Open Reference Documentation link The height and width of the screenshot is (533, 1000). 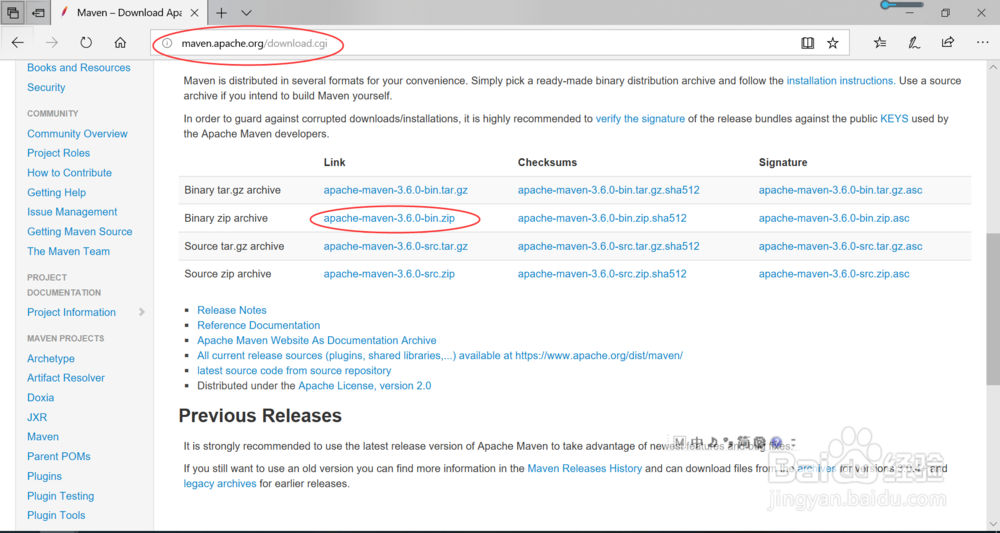[x=258, y=325]
